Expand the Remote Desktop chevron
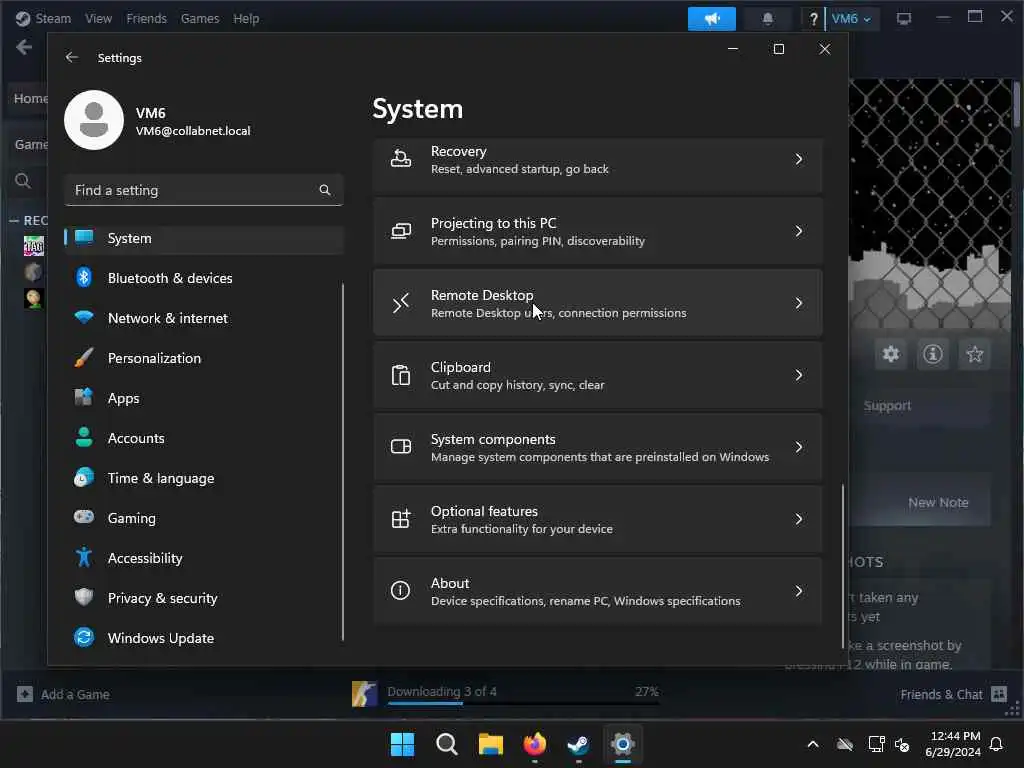Viewport: 1024px width, 768px height. click(799, 303)
